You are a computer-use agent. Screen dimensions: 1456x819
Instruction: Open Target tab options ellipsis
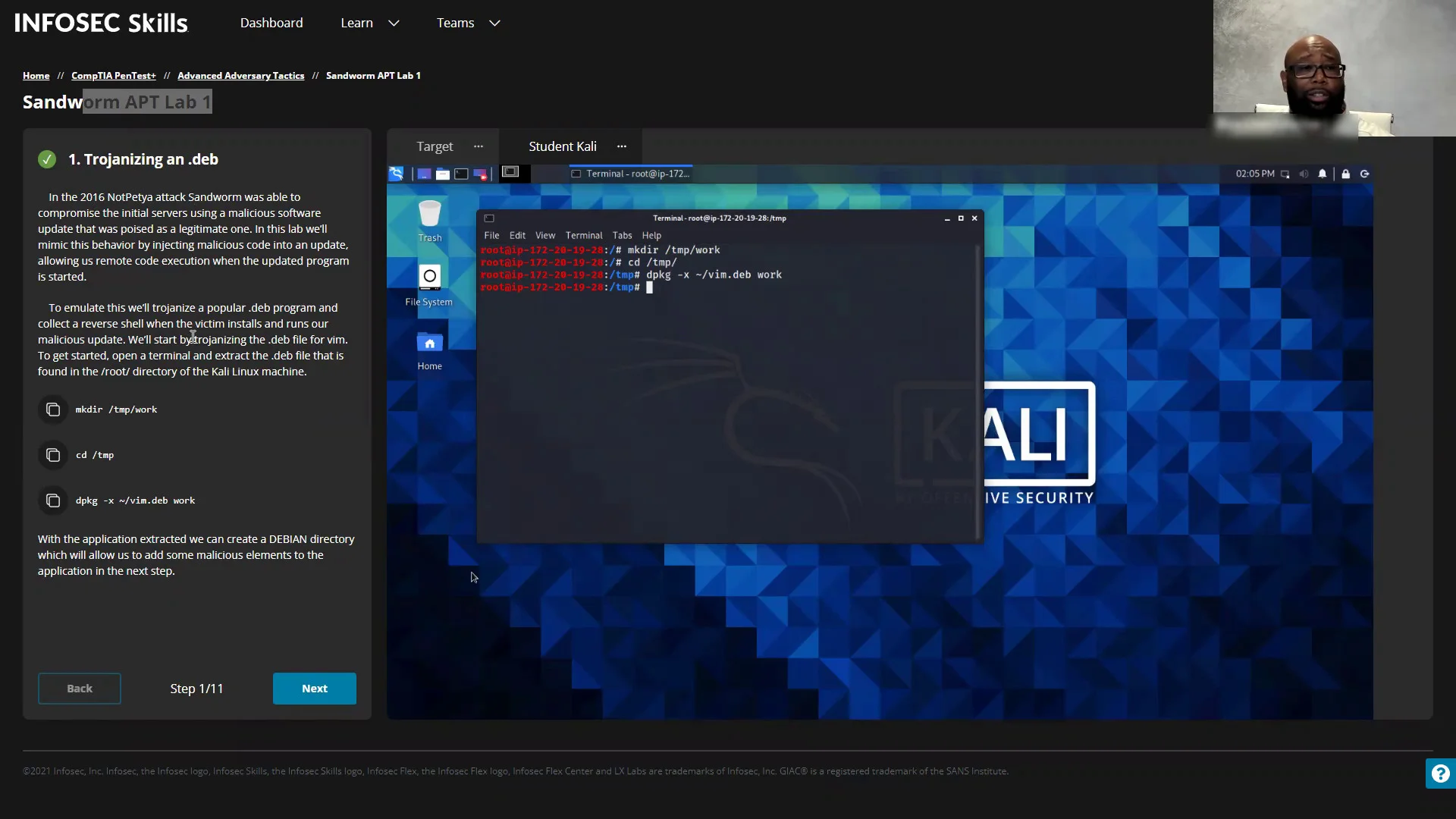(x=479, y=146)
